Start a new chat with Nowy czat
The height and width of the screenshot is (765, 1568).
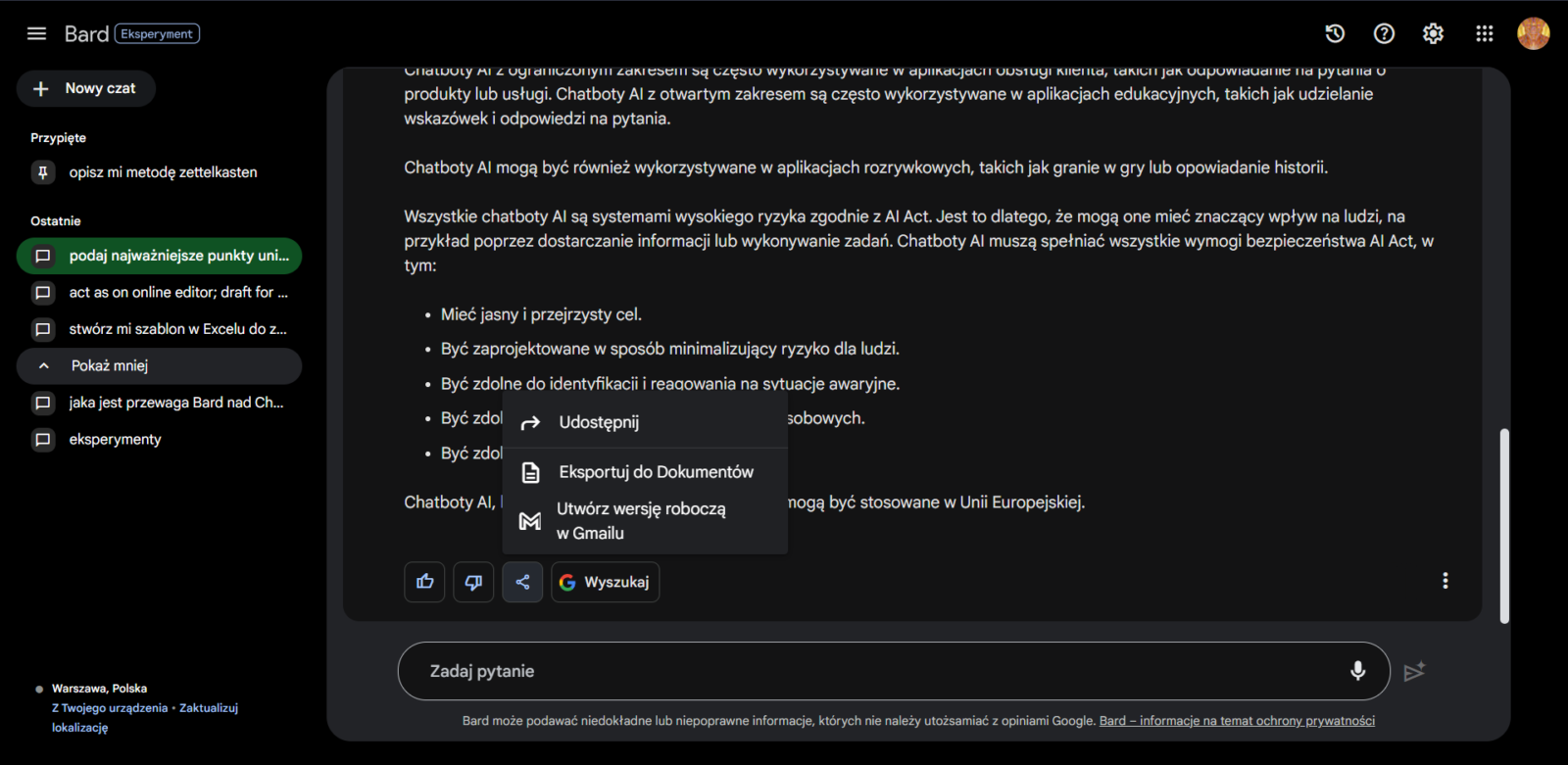86,88
